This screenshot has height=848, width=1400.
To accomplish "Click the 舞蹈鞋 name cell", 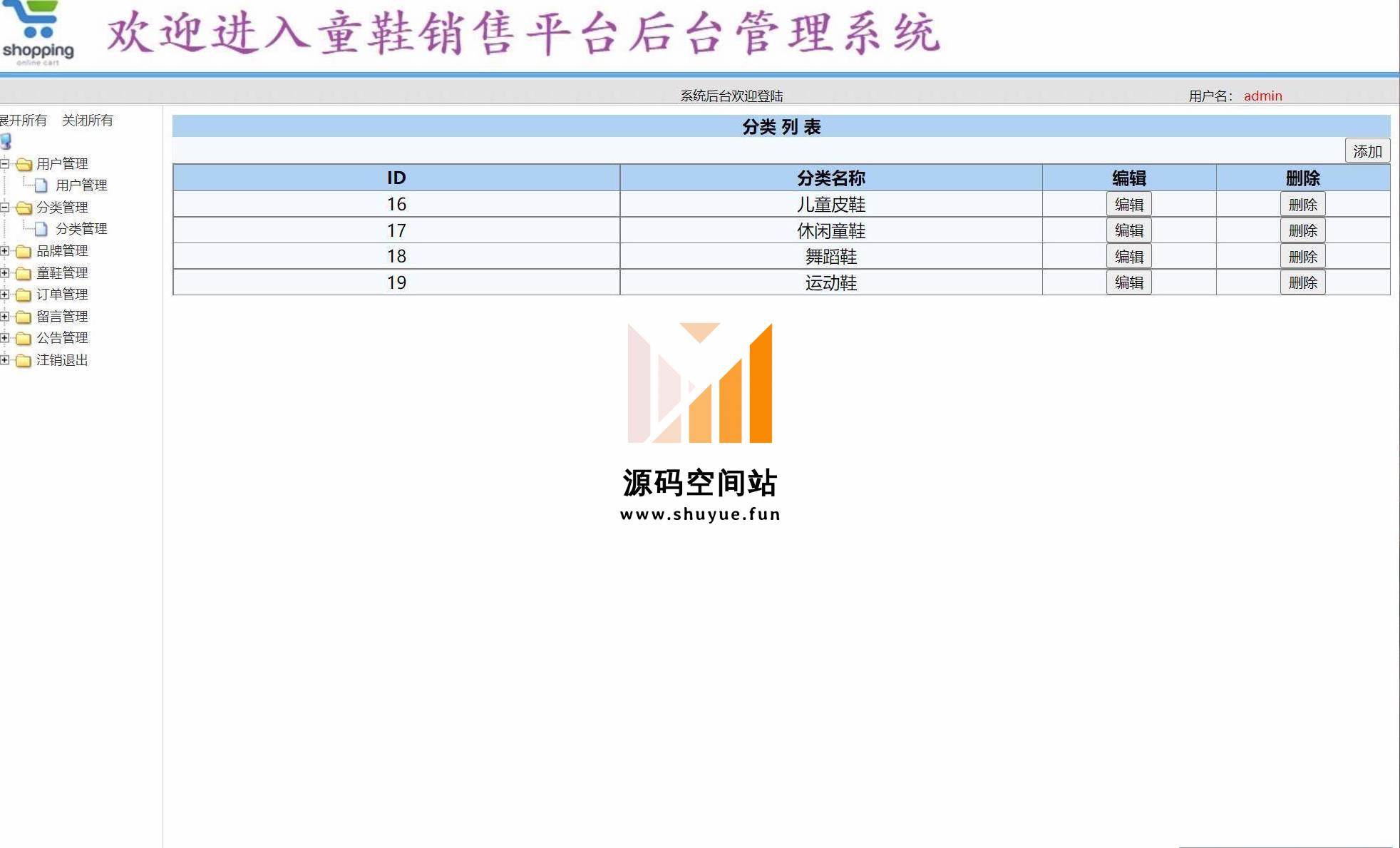I will [x=831, y=257].
